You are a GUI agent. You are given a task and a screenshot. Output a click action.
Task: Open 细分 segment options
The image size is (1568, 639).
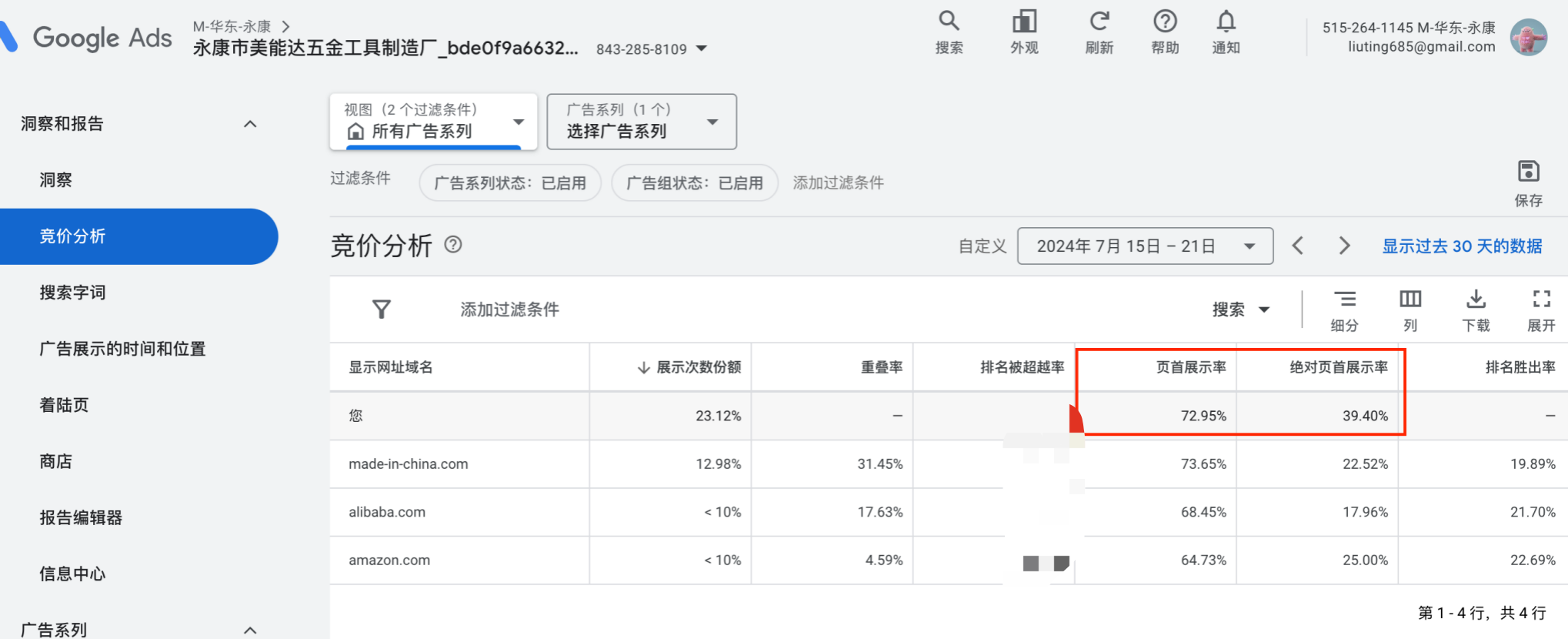[x=1344, y=310]
